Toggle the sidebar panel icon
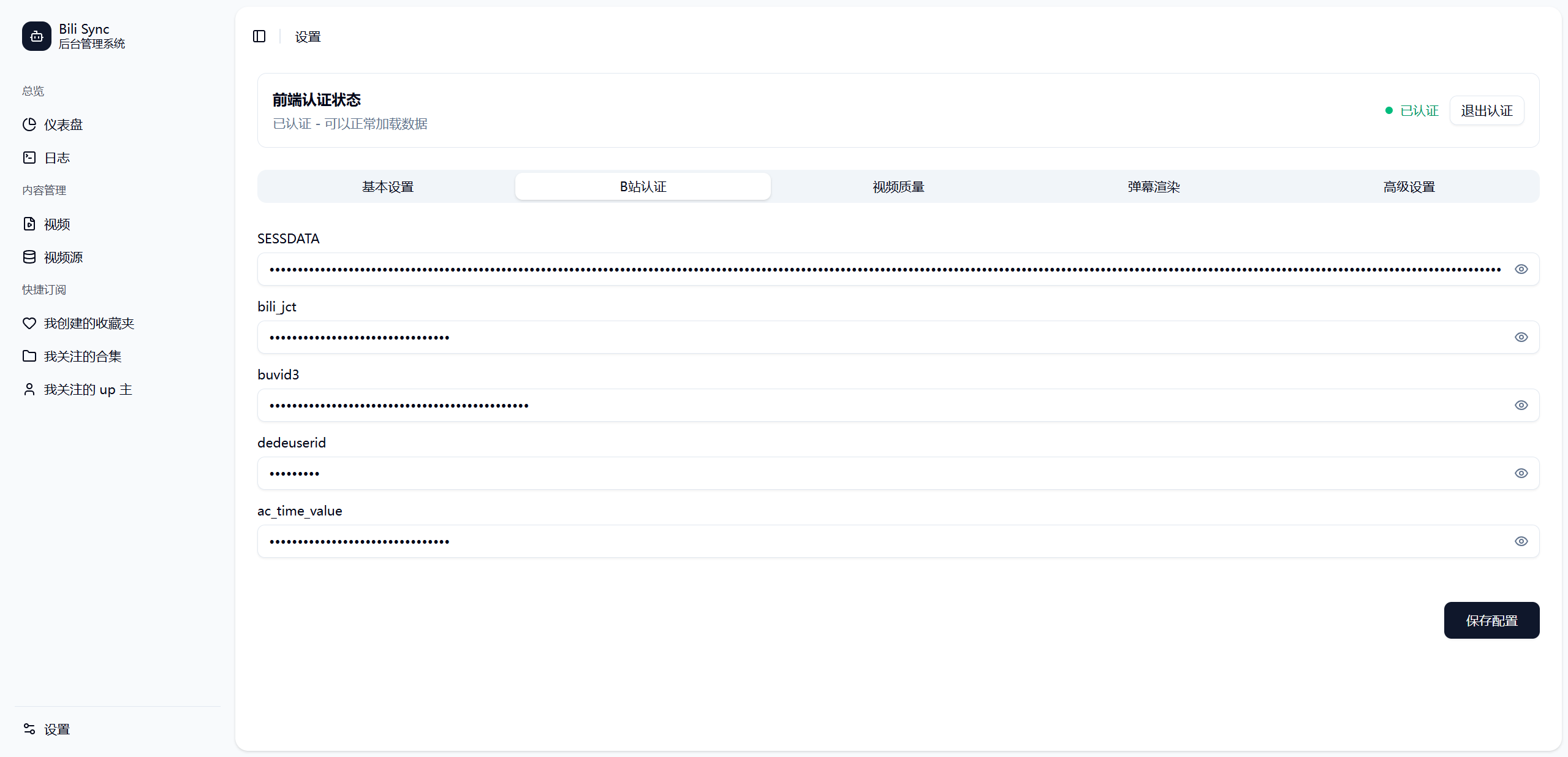This screenshot has width=1568, height=757. (259, 36)
